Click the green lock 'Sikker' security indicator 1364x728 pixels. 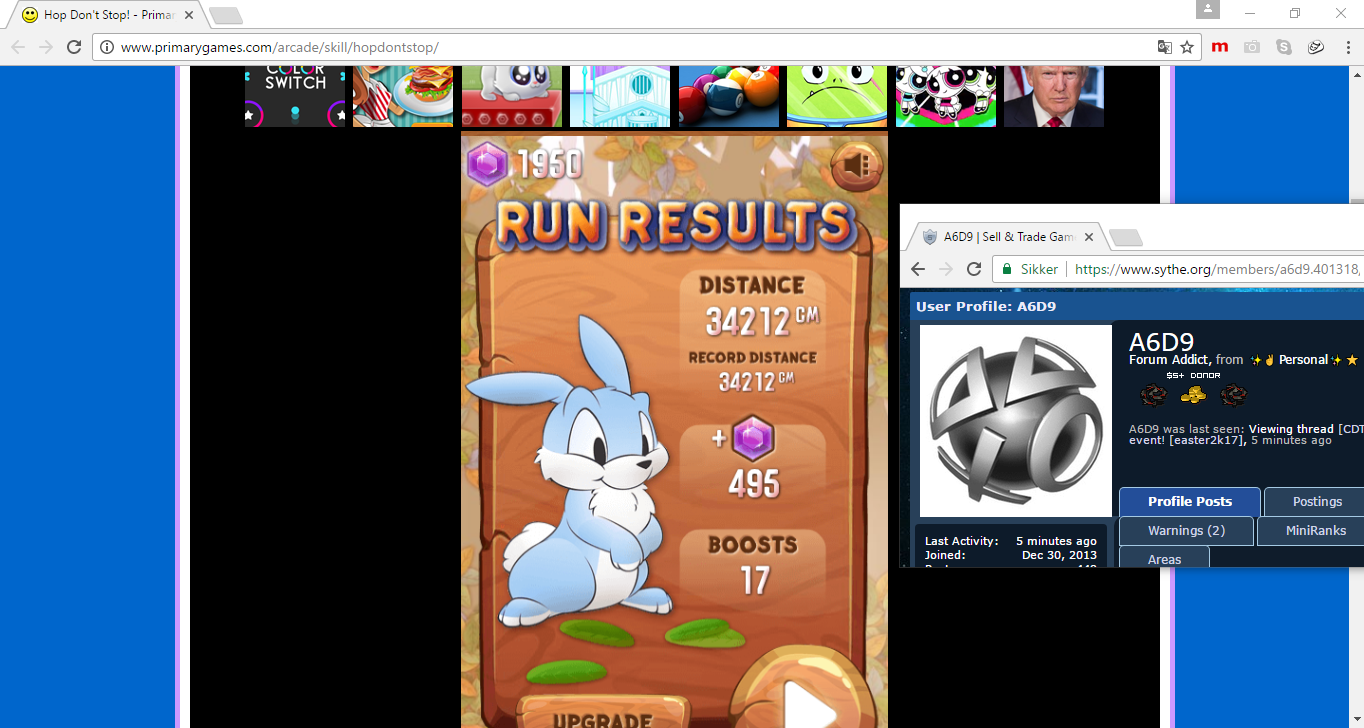coord(1031,269)
